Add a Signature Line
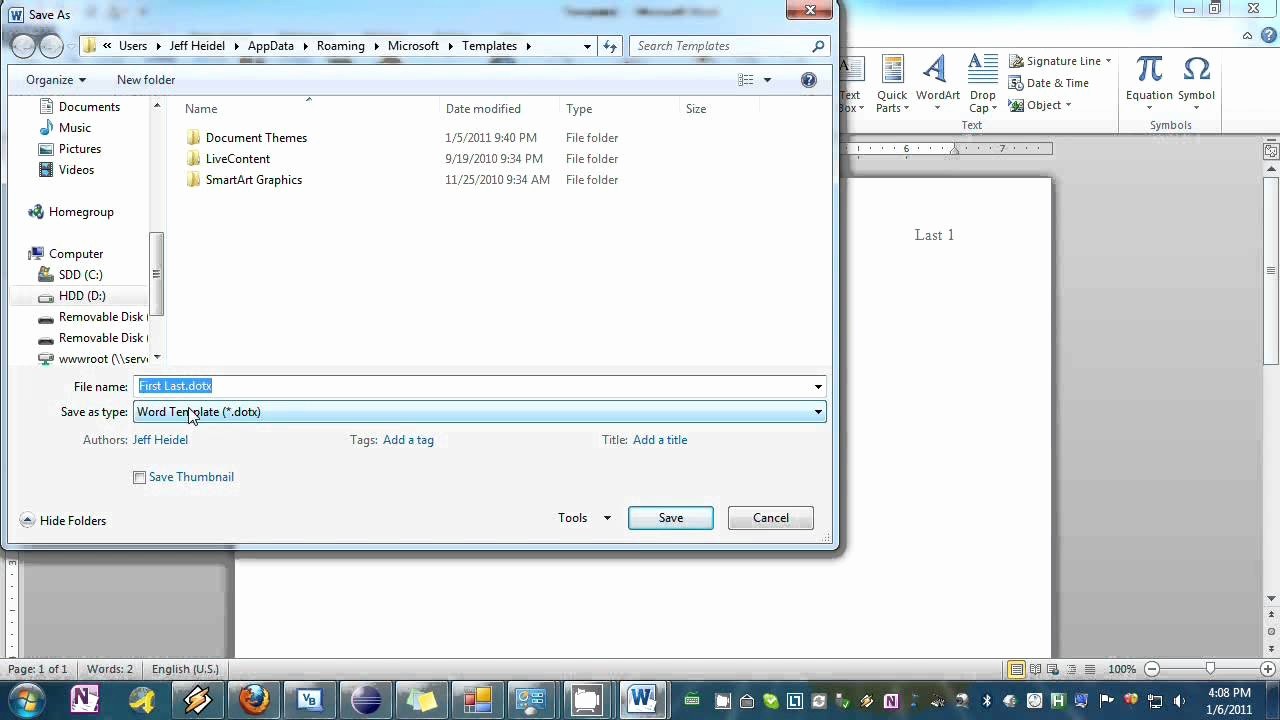The width and height of the screenshot is (1280, 720). pyautogui.click(x=1056, y=61)
